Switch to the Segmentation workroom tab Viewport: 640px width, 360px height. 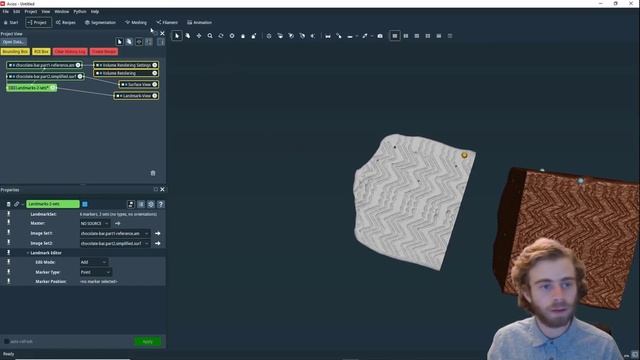(x=100, y=22)
